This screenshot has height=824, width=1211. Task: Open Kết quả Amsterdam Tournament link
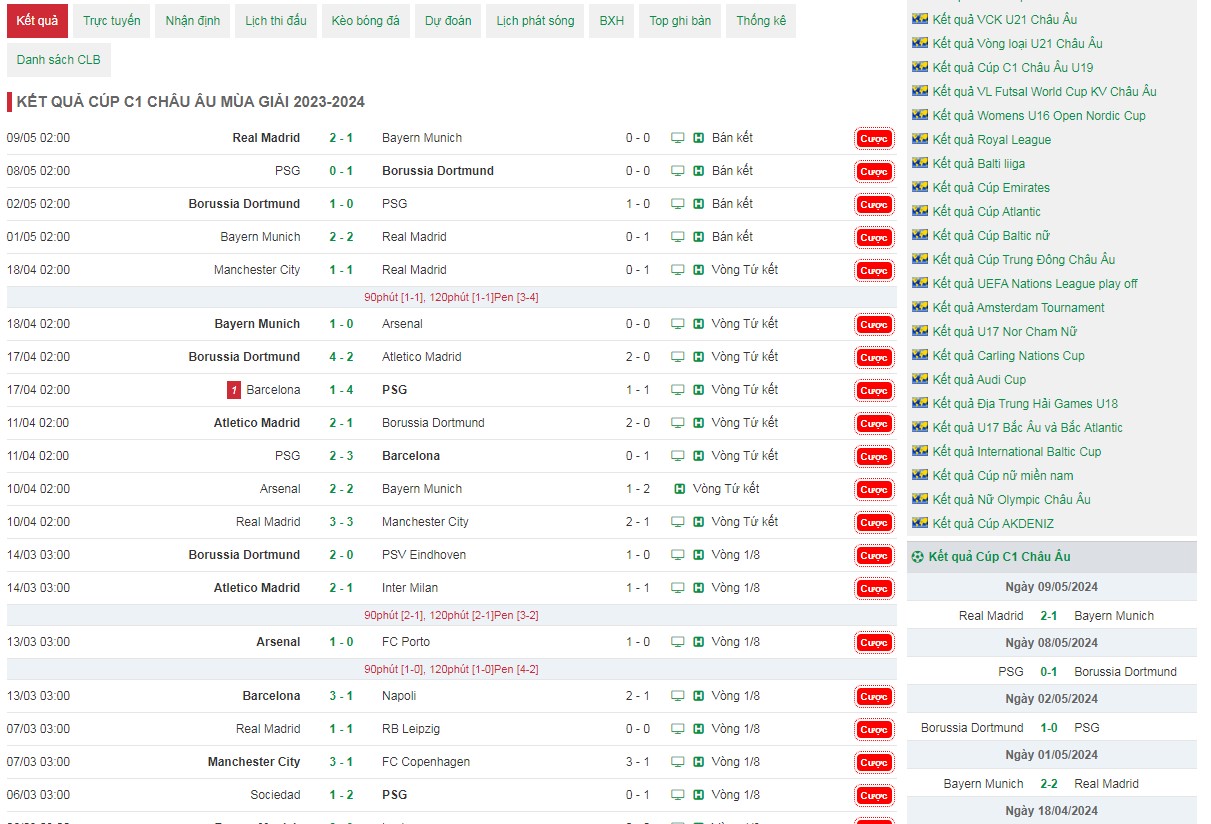coord(1019,307)
